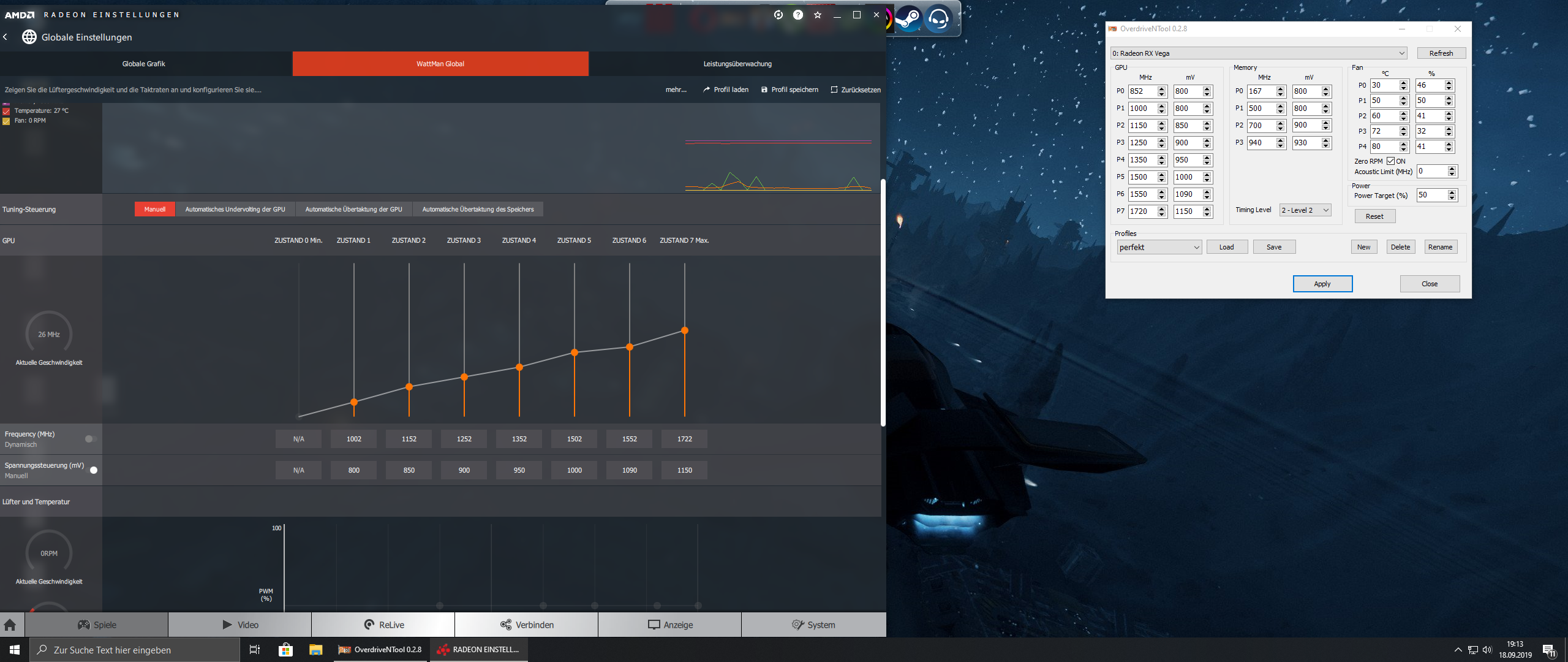Toggle the Spannungssteuerung voltage control switch
The width and height of the screenshot is (1568, 662).
pos(92,470)
